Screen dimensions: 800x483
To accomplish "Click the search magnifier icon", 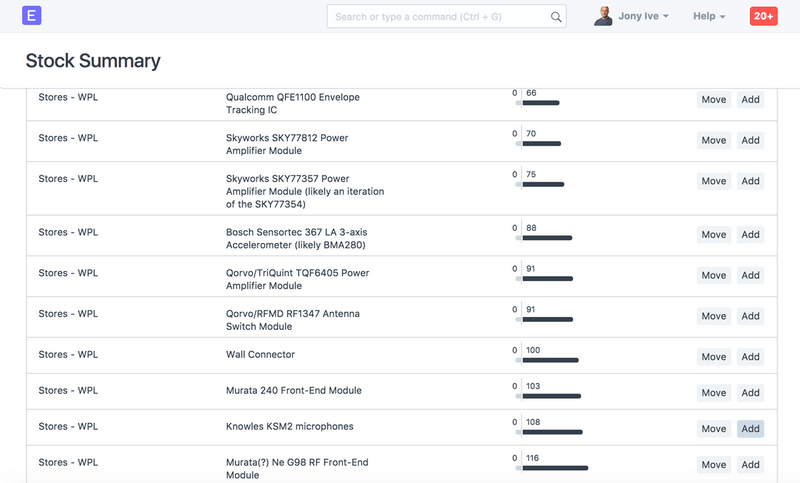I will 556,17.
